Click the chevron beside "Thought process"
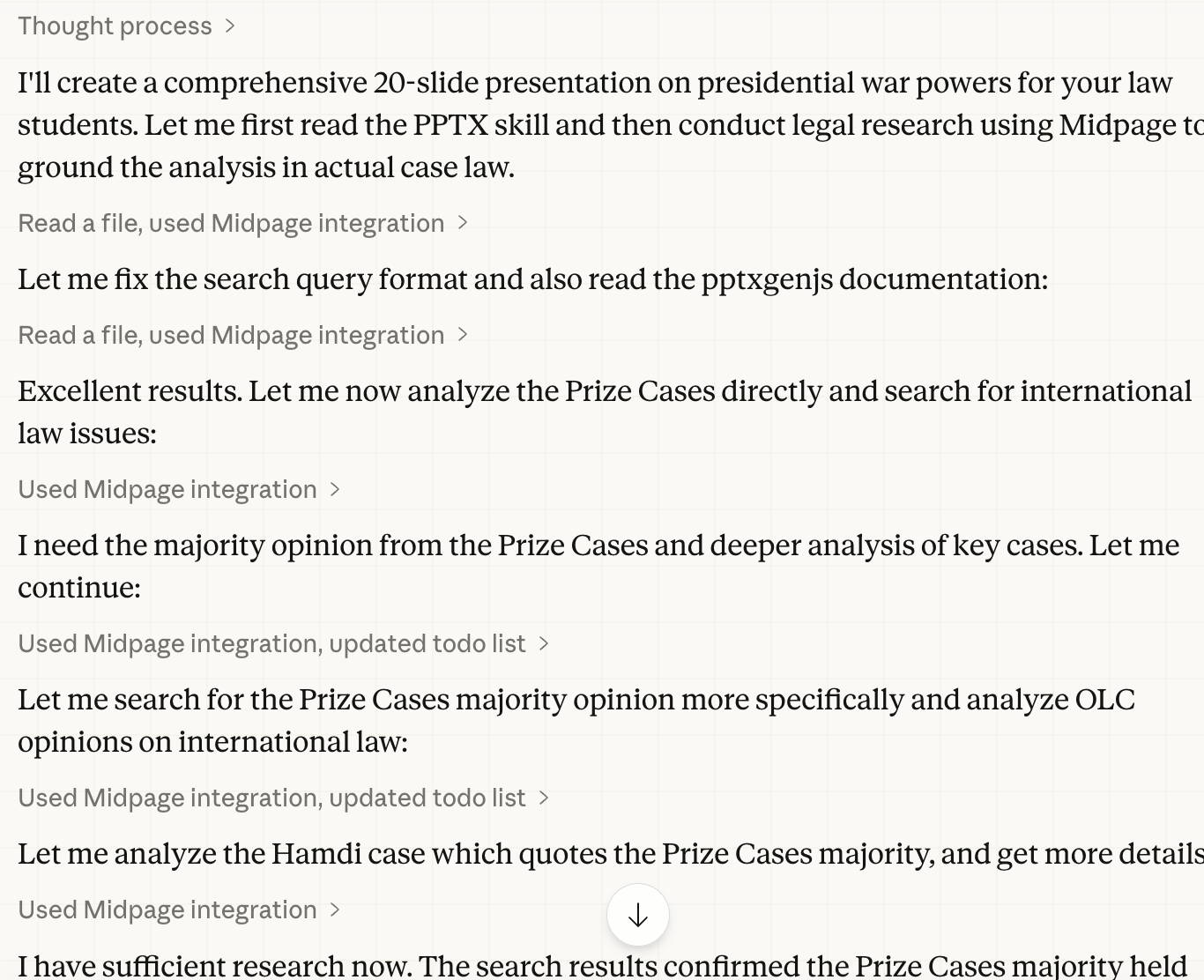This screenshot has width=1204, height=980. click(x=230, y=26)
